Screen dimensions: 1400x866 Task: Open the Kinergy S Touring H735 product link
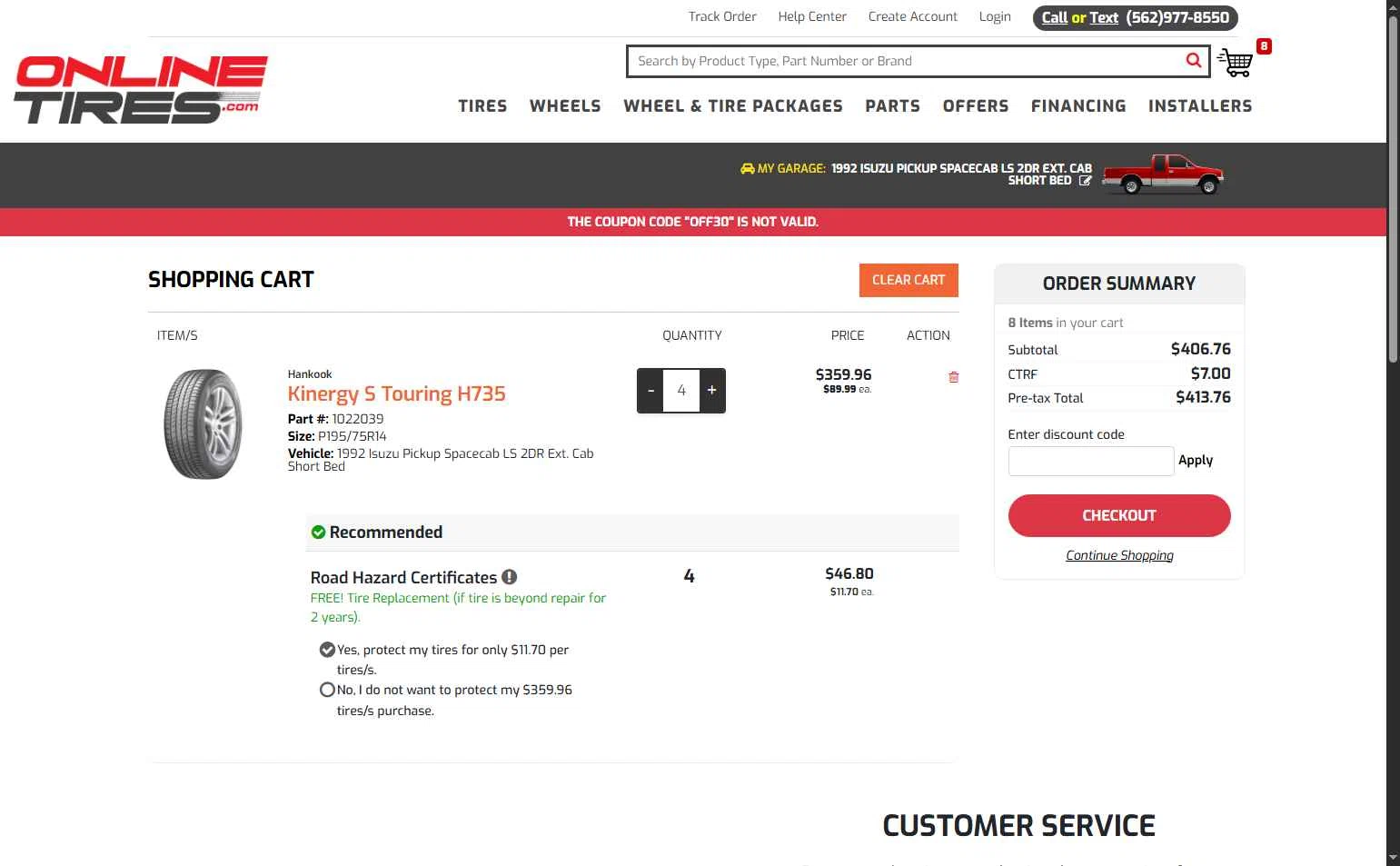[396, 393]
